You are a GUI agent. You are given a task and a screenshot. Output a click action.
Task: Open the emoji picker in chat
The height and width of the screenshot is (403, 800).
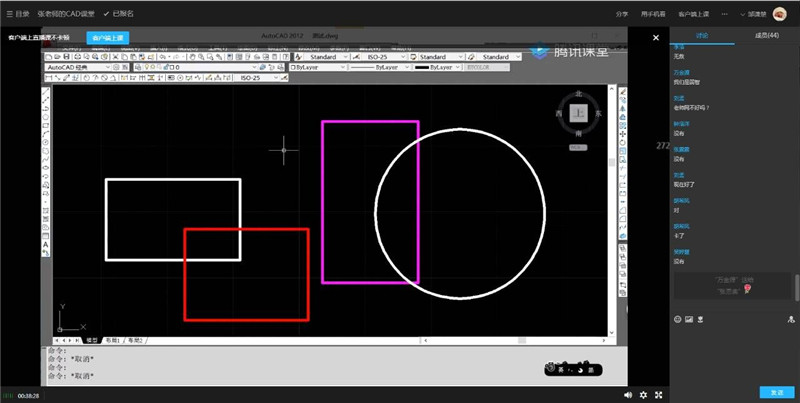coord(677,319)
